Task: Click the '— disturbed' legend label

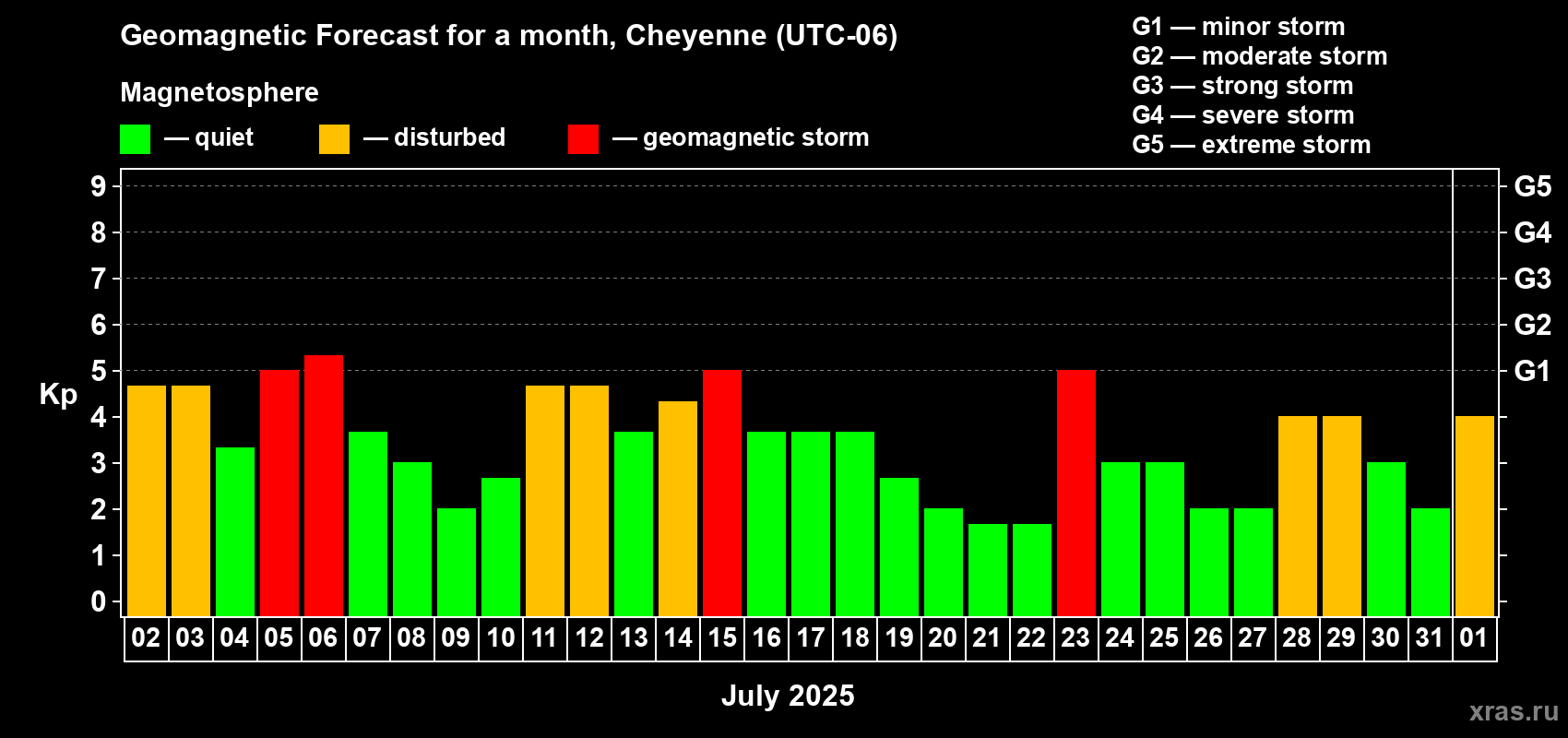Action: tap(434, 137)
